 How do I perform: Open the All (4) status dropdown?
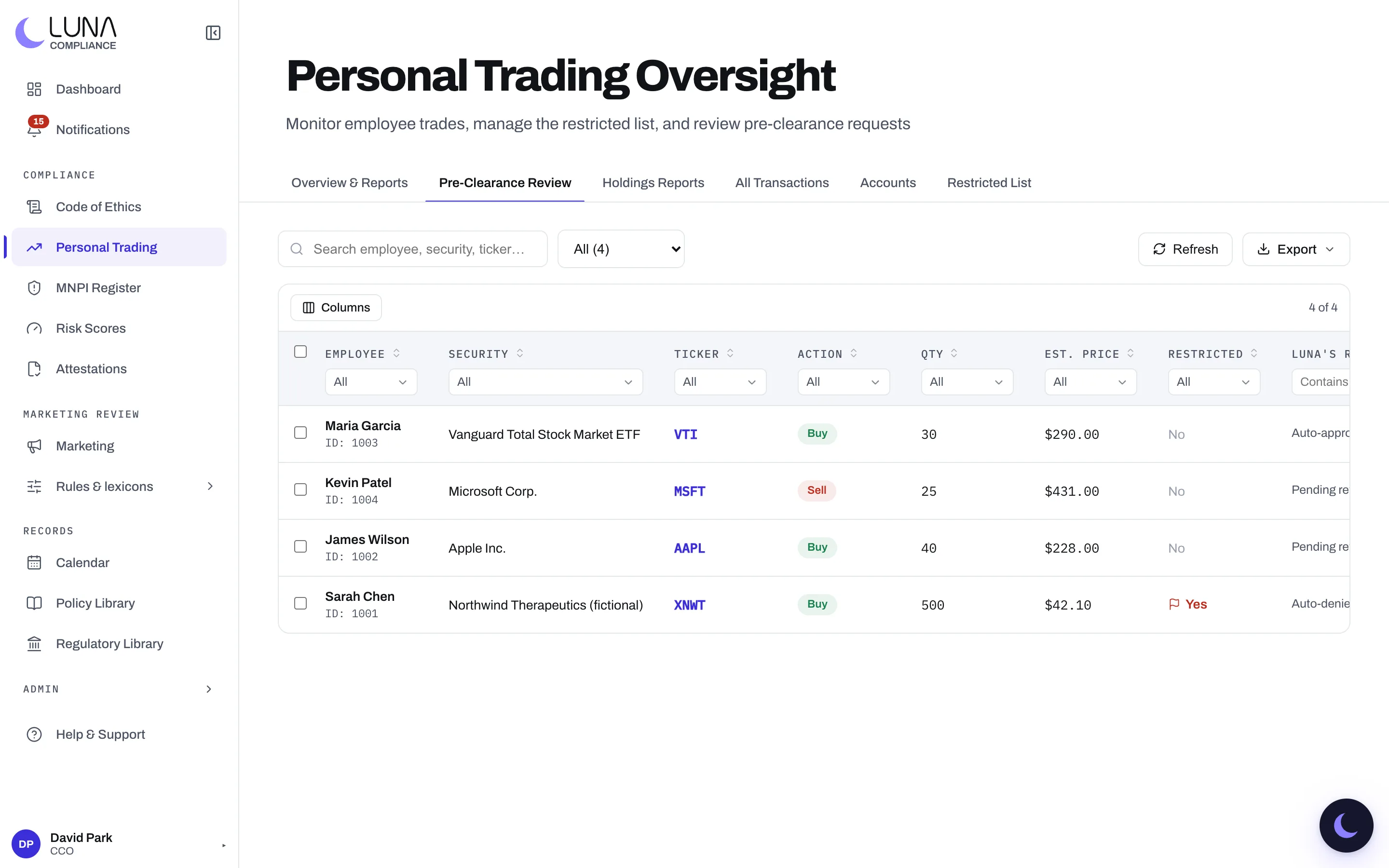pyautogui.click(x=621, y=249)
